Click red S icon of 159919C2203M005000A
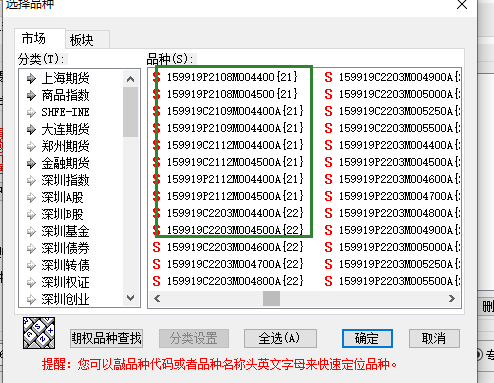This screenshot has height=383, width=494. (328, 94)
